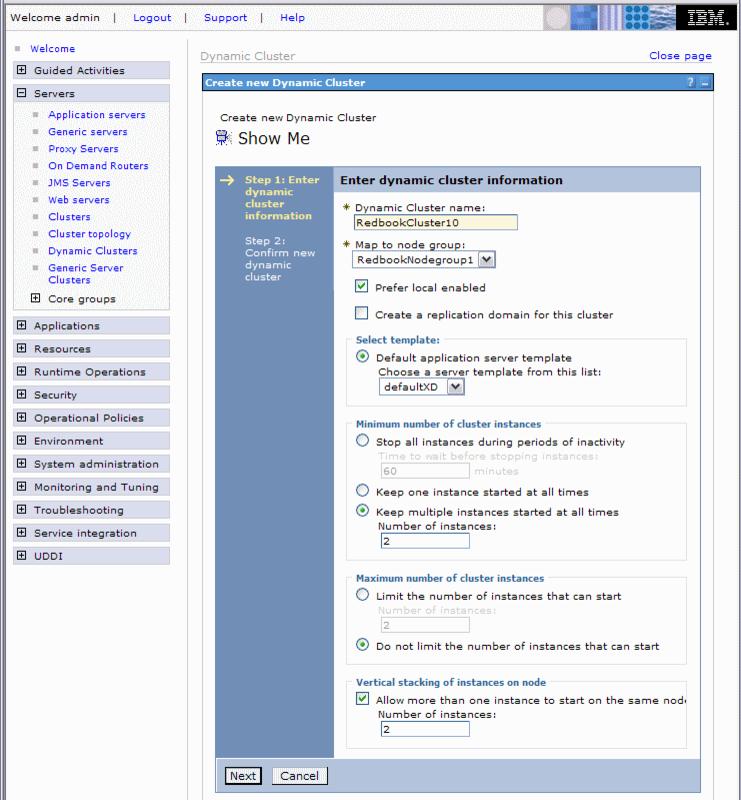The image size is (741, 800).
Task: Expand the Resources section
Action: point(21,348)
